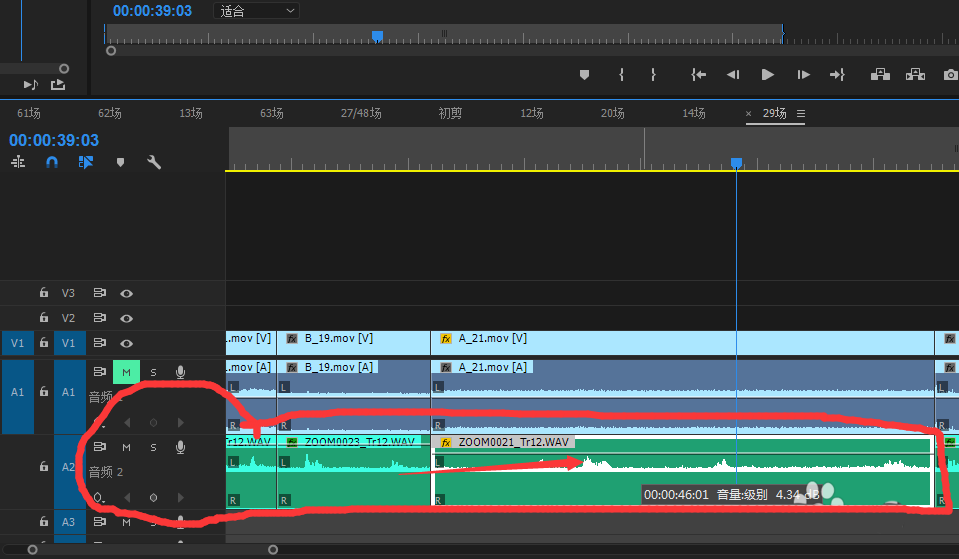This screenshot has height=559, width=959.
Task: Hide track V3 with eye icon
Action: click(x=127, y=293)
